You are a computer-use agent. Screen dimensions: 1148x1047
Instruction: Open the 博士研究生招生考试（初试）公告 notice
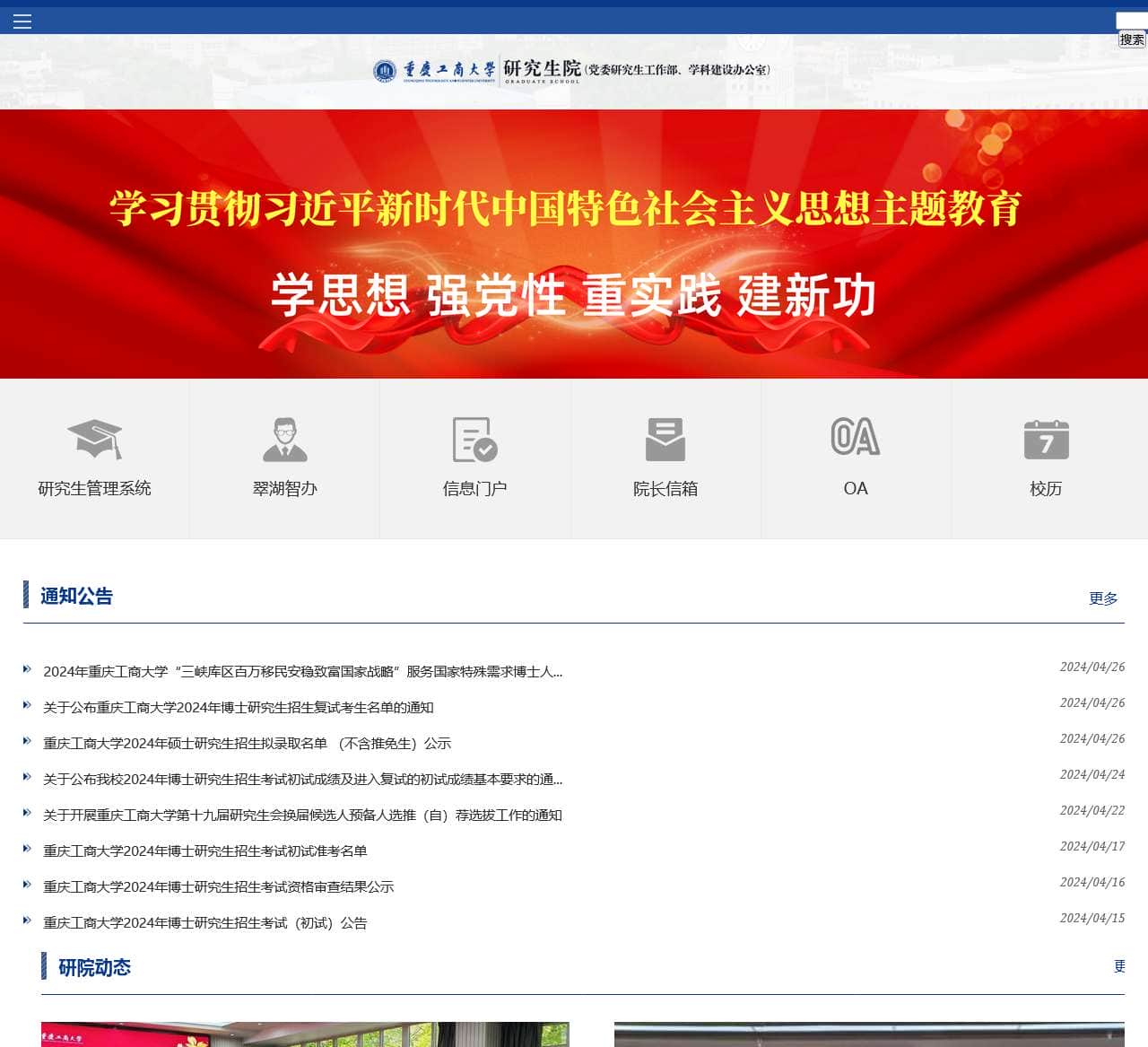pyautogui.click(x=204, y=923)
